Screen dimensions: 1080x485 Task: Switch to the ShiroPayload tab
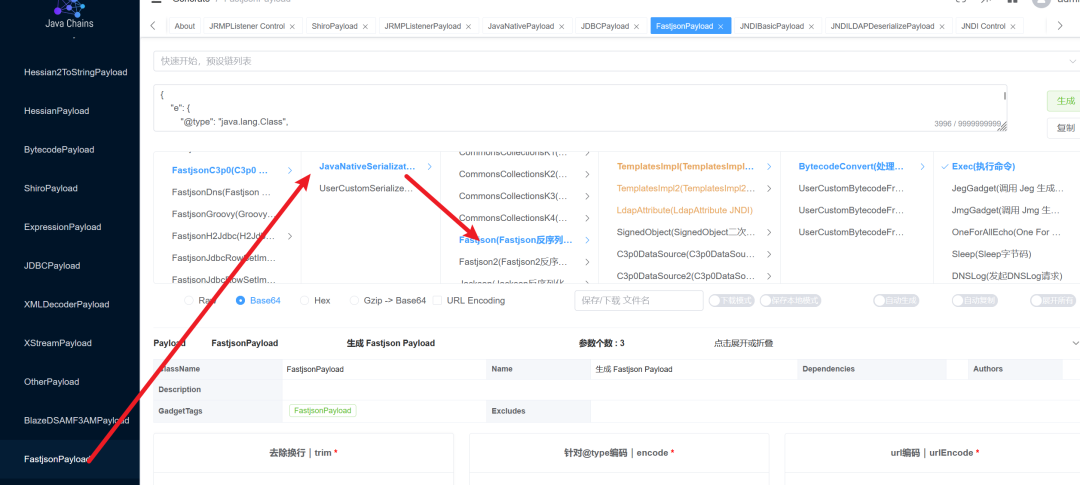click(334, 26)
